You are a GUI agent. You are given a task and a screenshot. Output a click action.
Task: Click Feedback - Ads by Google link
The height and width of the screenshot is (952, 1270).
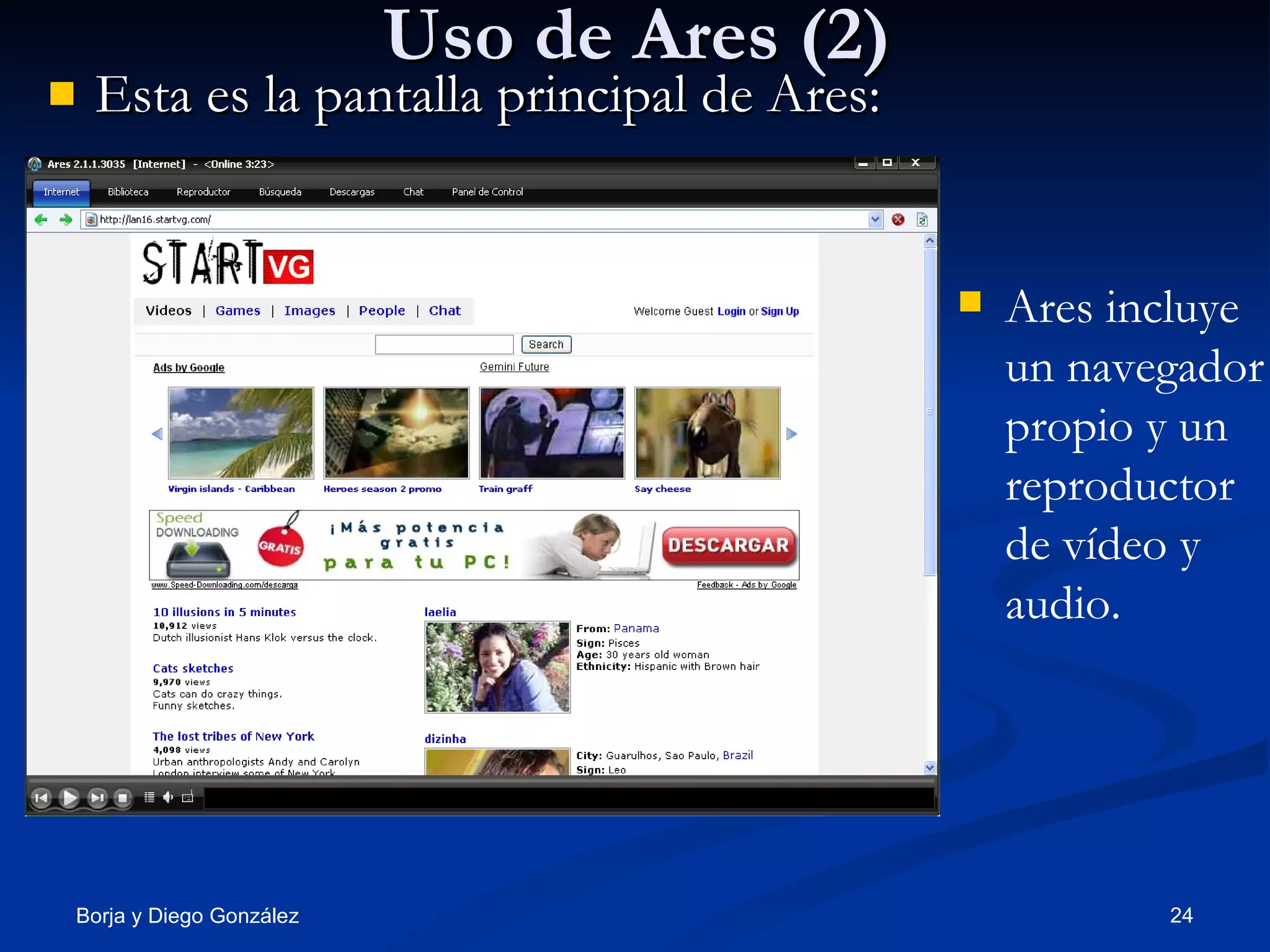747,585
